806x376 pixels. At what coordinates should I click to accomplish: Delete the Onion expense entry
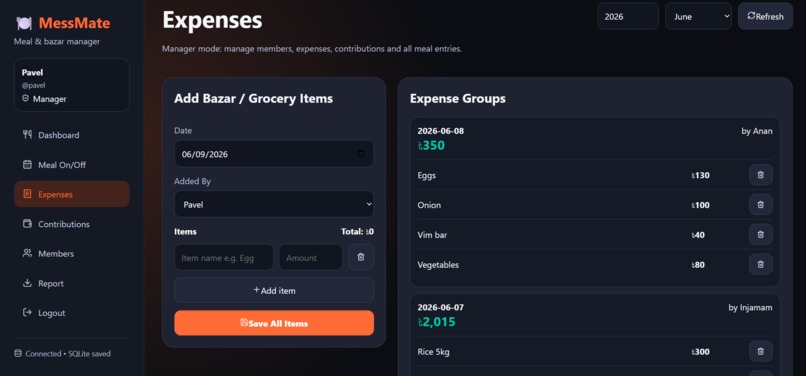click(x=761, y=205)
